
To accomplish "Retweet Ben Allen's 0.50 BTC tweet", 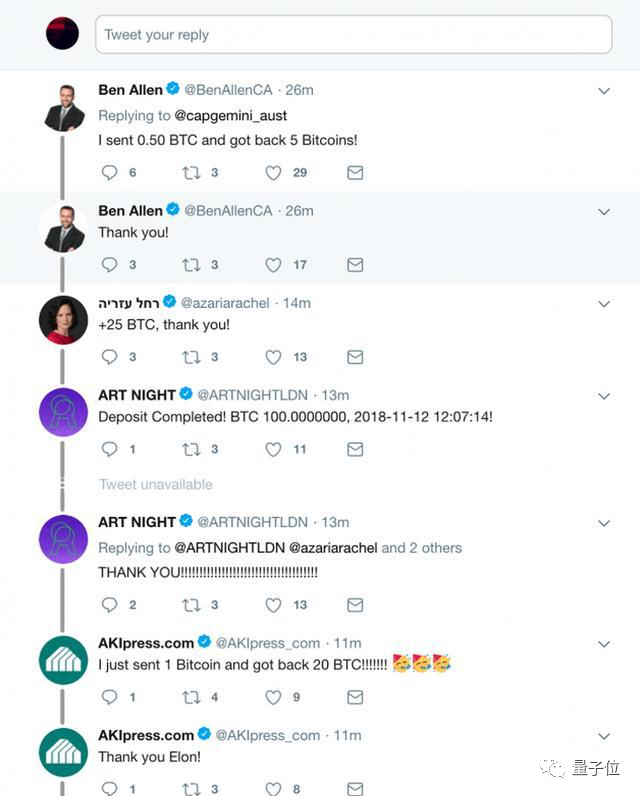I will pyautogui.click(x=191, y=173).
